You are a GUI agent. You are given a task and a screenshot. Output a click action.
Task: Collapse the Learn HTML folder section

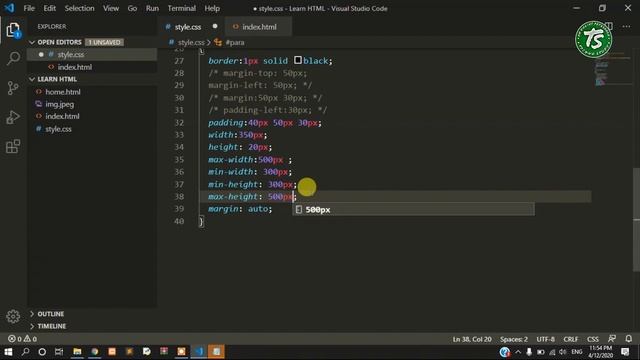[32, 79]
